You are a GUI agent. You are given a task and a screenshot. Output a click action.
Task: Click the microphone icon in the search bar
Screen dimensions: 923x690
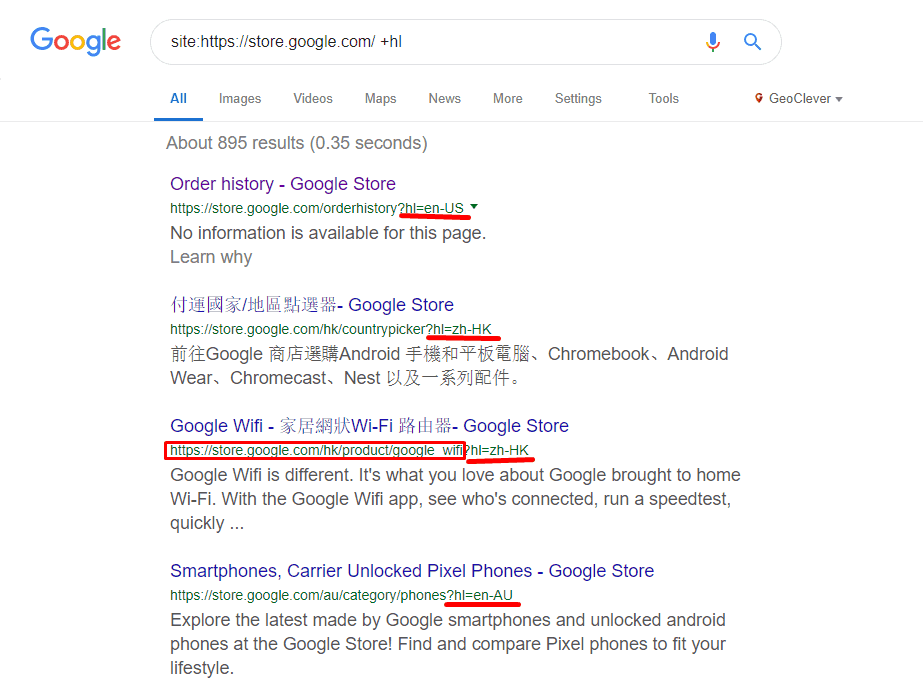click(712, 41)
